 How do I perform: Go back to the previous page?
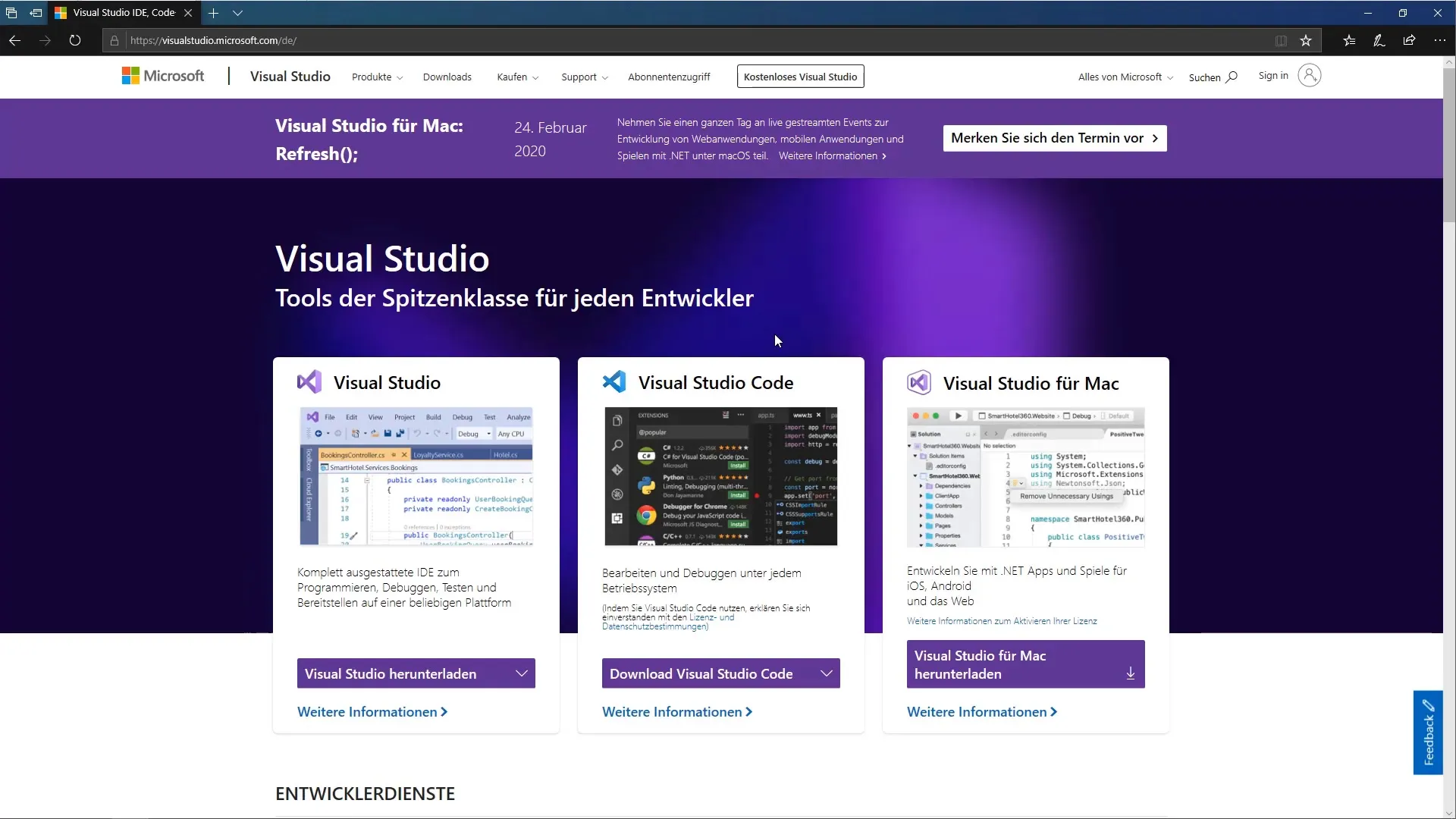click(x=14, y=40)
